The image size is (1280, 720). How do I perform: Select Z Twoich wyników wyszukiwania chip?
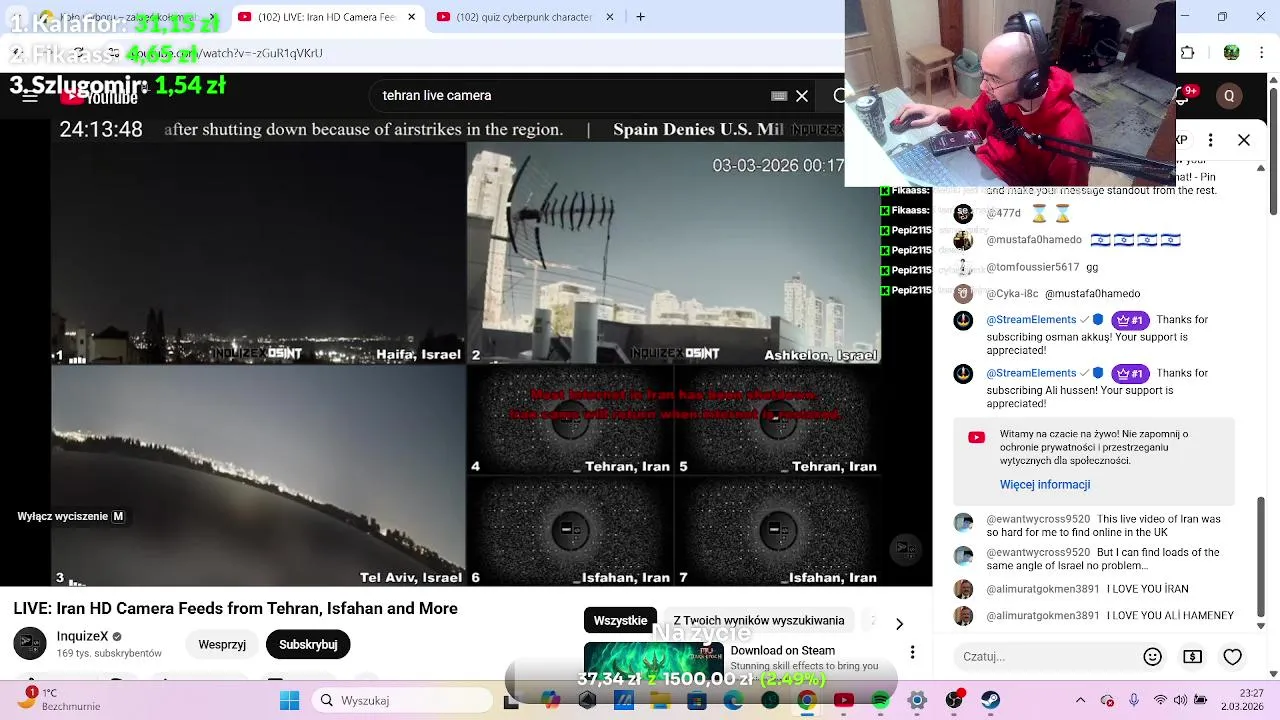coord(759,621)
